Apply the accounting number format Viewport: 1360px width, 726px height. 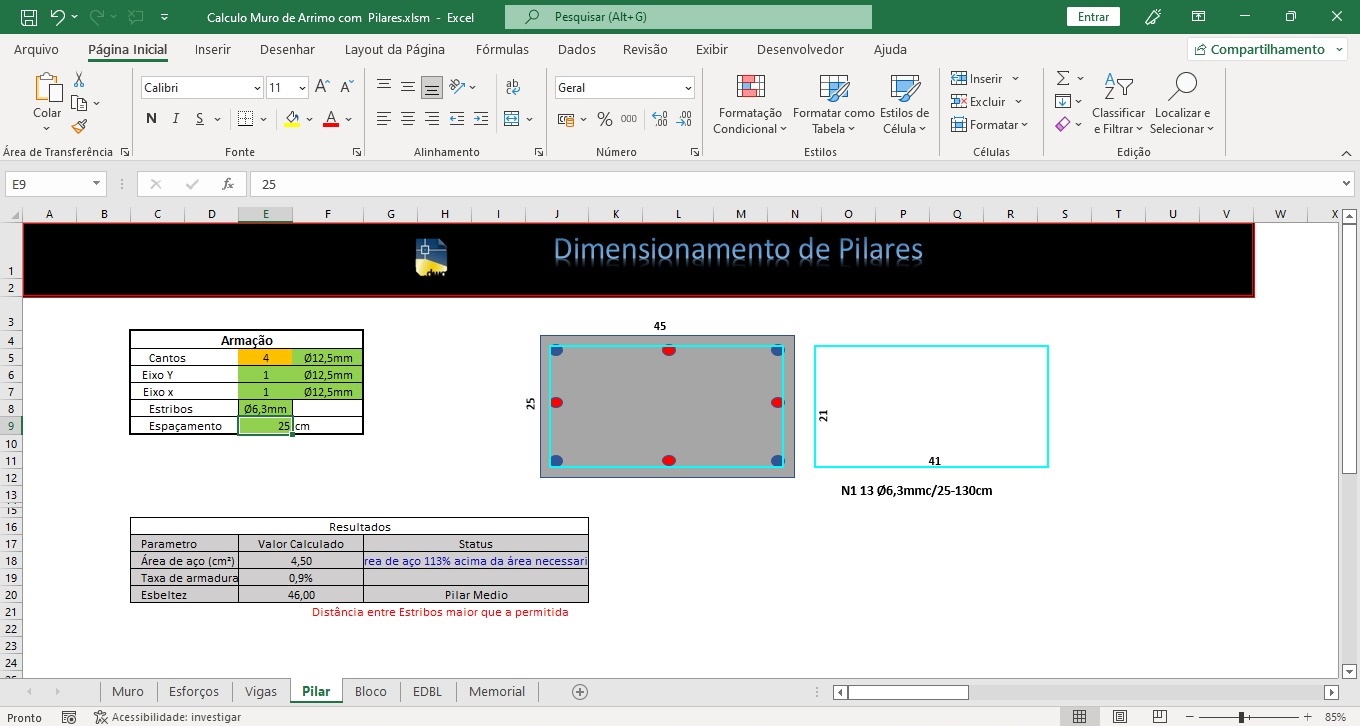pyautogui.click(x=566, y=119)
